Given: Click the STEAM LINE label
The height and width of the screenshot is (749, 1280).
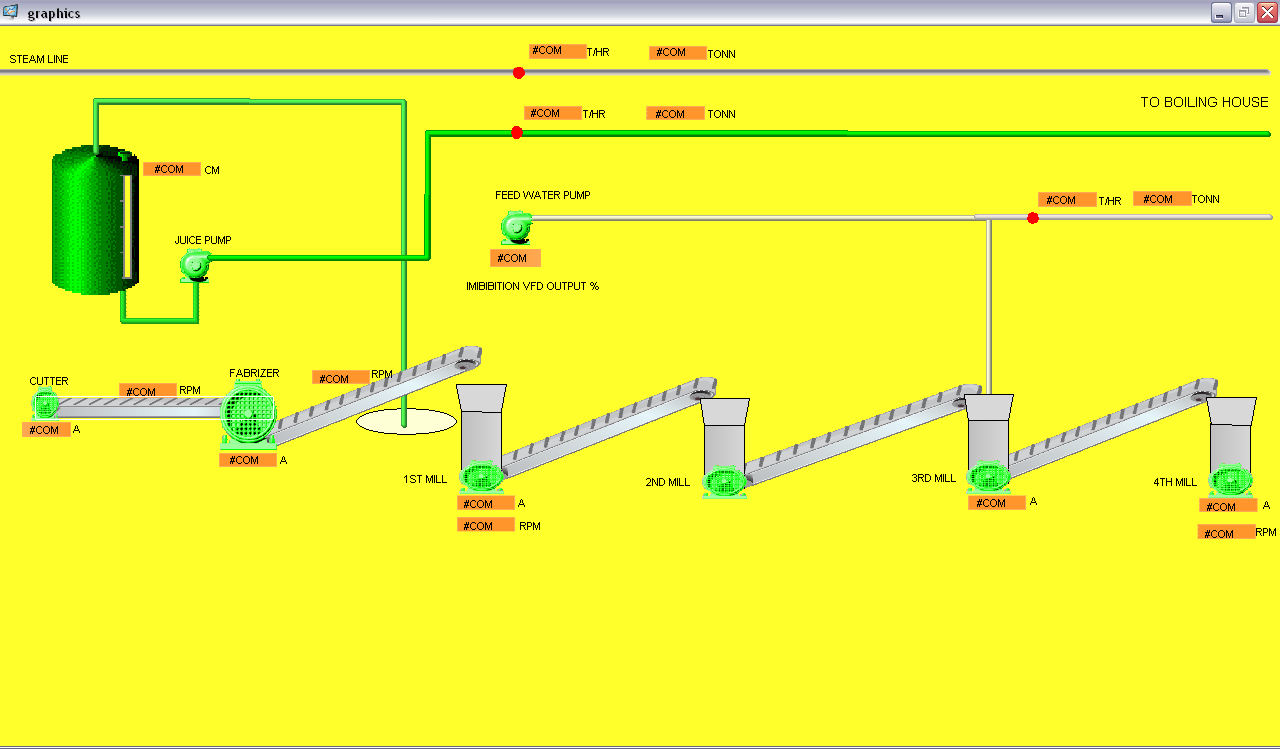Looking at the screenshot, I should (39, 60).
